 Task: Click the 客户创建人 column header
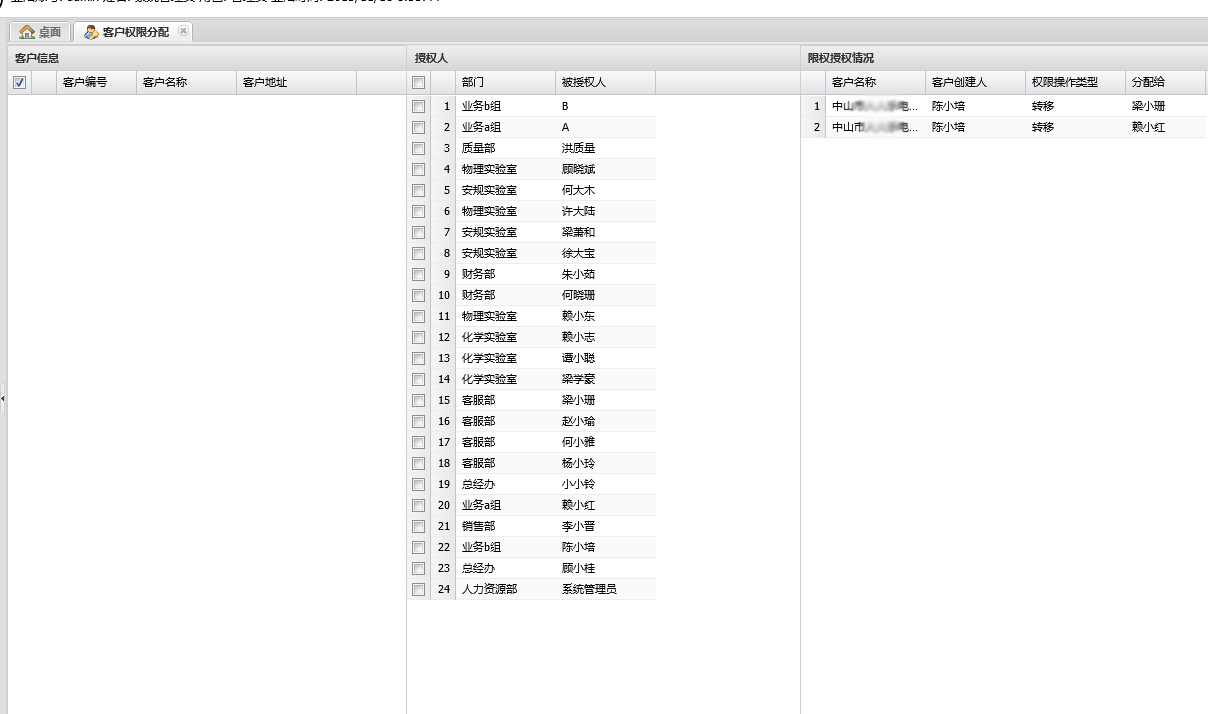(959, 83)
